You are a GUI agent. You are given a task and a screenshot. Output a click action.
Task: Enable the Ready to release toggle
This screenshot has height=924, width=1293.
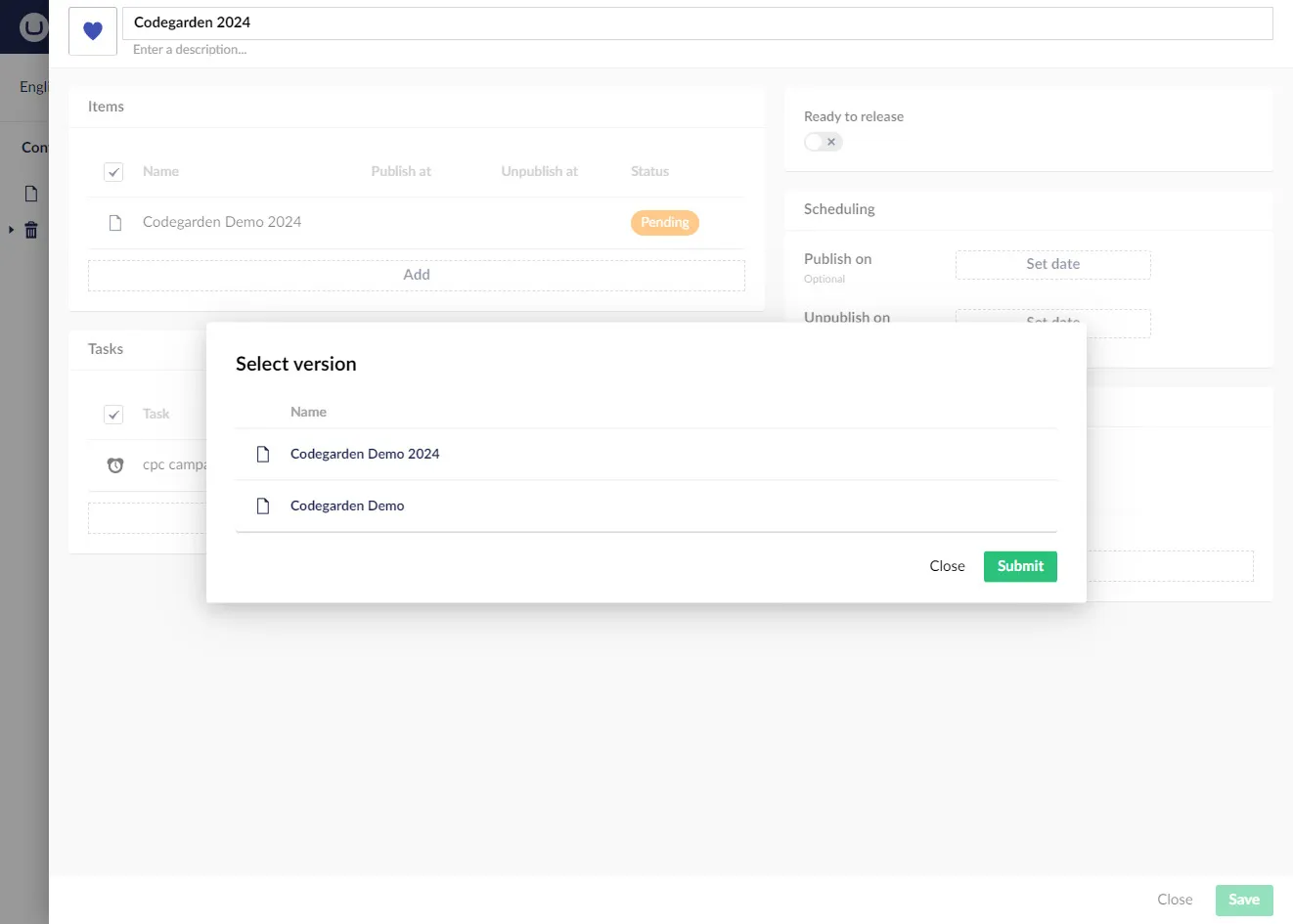pyautogui.click(x=823, y=142)
